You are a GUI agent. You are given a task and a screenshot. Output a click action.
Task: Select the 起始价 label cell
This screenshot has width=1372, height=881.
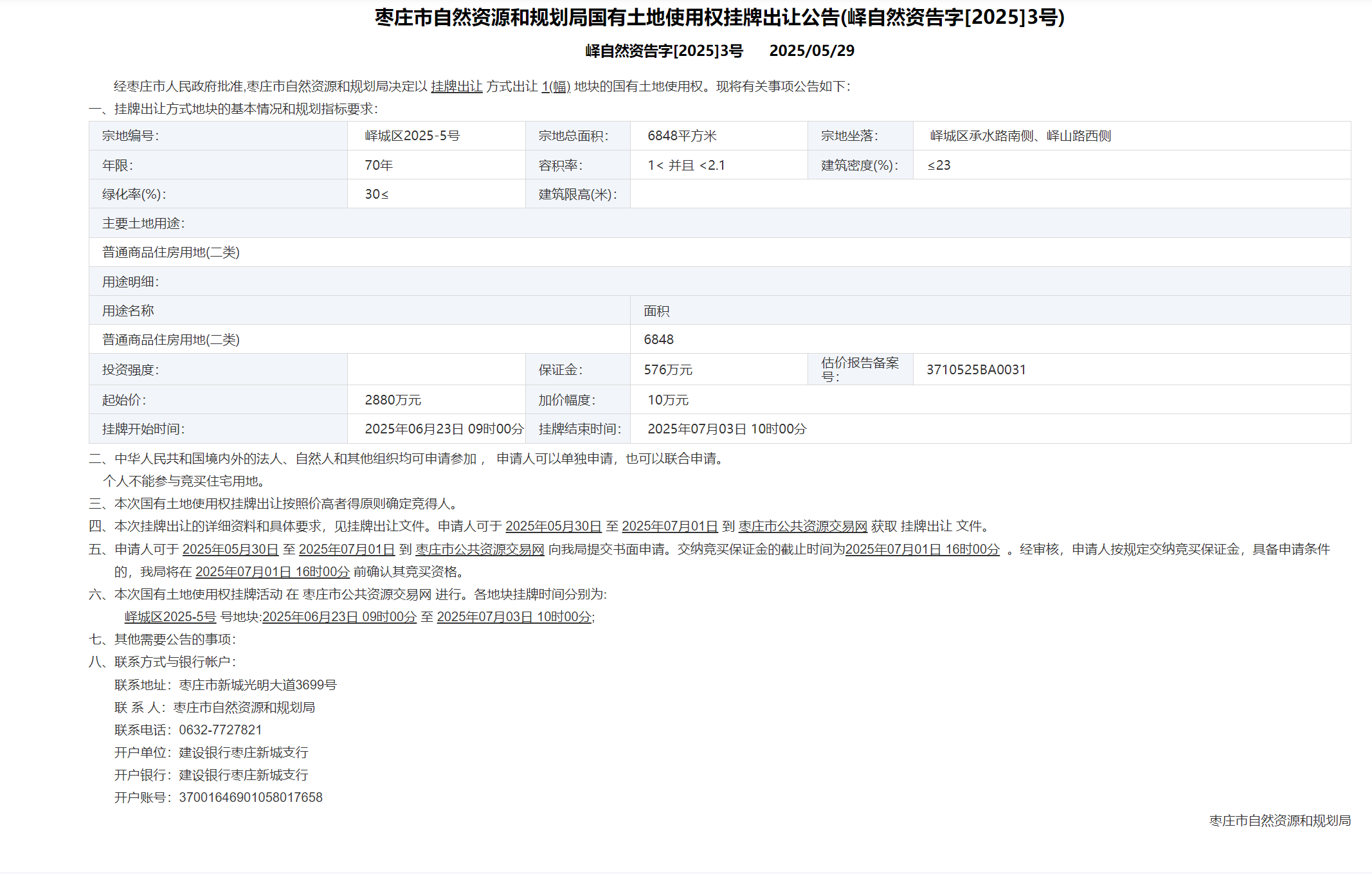pos(218,400)
